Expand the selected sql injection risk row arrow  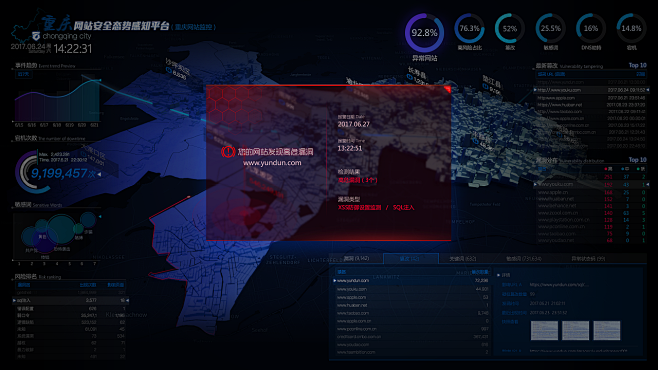pyautogui.click(x=14, y=300)
